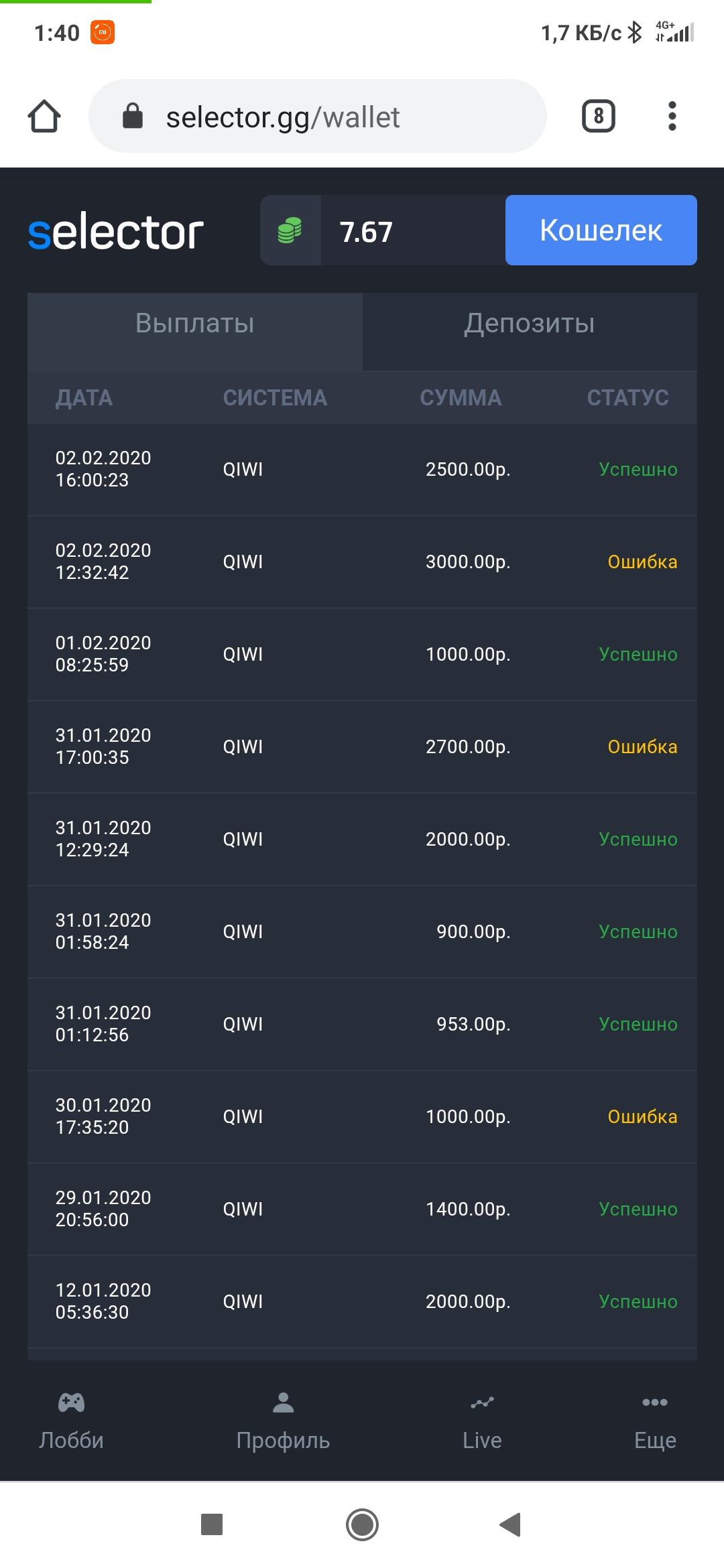Tap the padlock icon in address bar
Viewport: 724px width, 1568px height.
(133, 116)
